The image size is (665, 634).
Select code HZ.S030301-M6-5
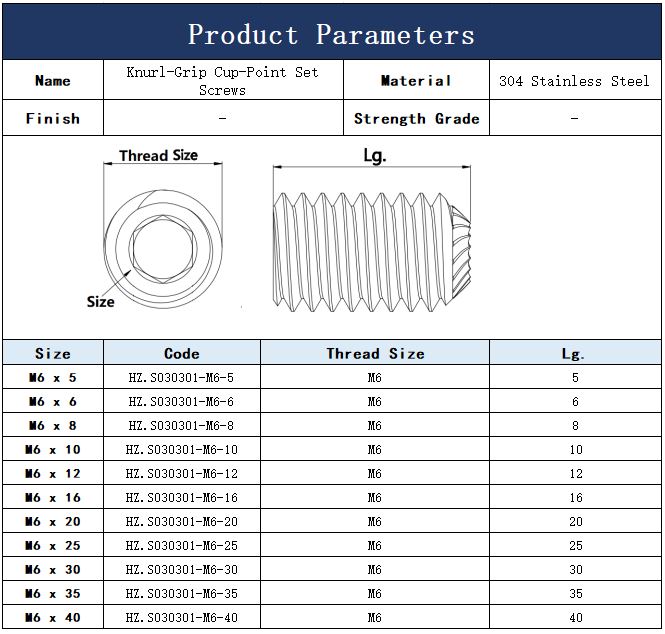tap(181, 378)
